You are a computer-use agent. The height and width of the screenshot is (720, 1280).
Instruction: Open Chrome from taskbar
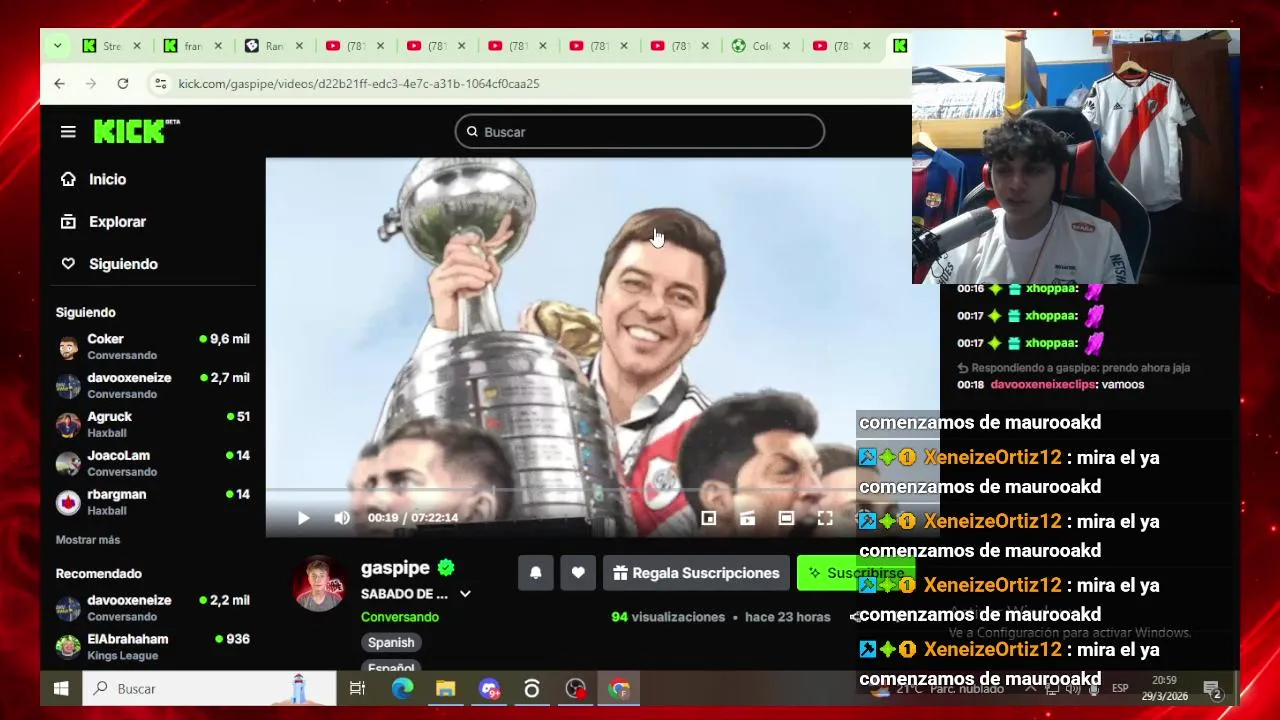click(619, 688)
